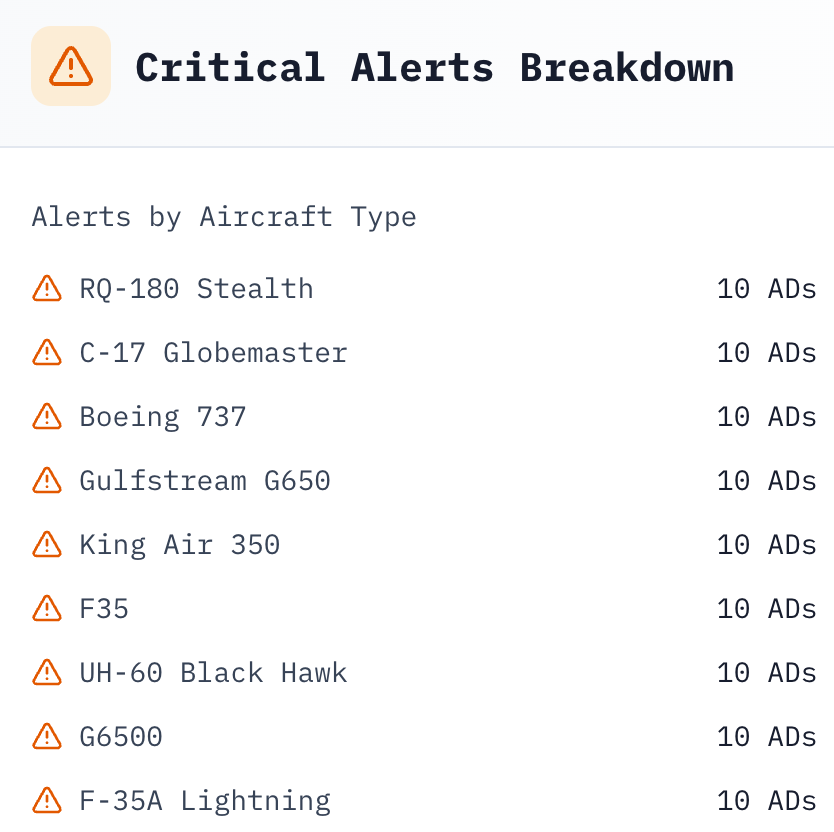834x832 pixels.
Task: Open the F-35A Lightning alert entry
Action: click(205, 801)
